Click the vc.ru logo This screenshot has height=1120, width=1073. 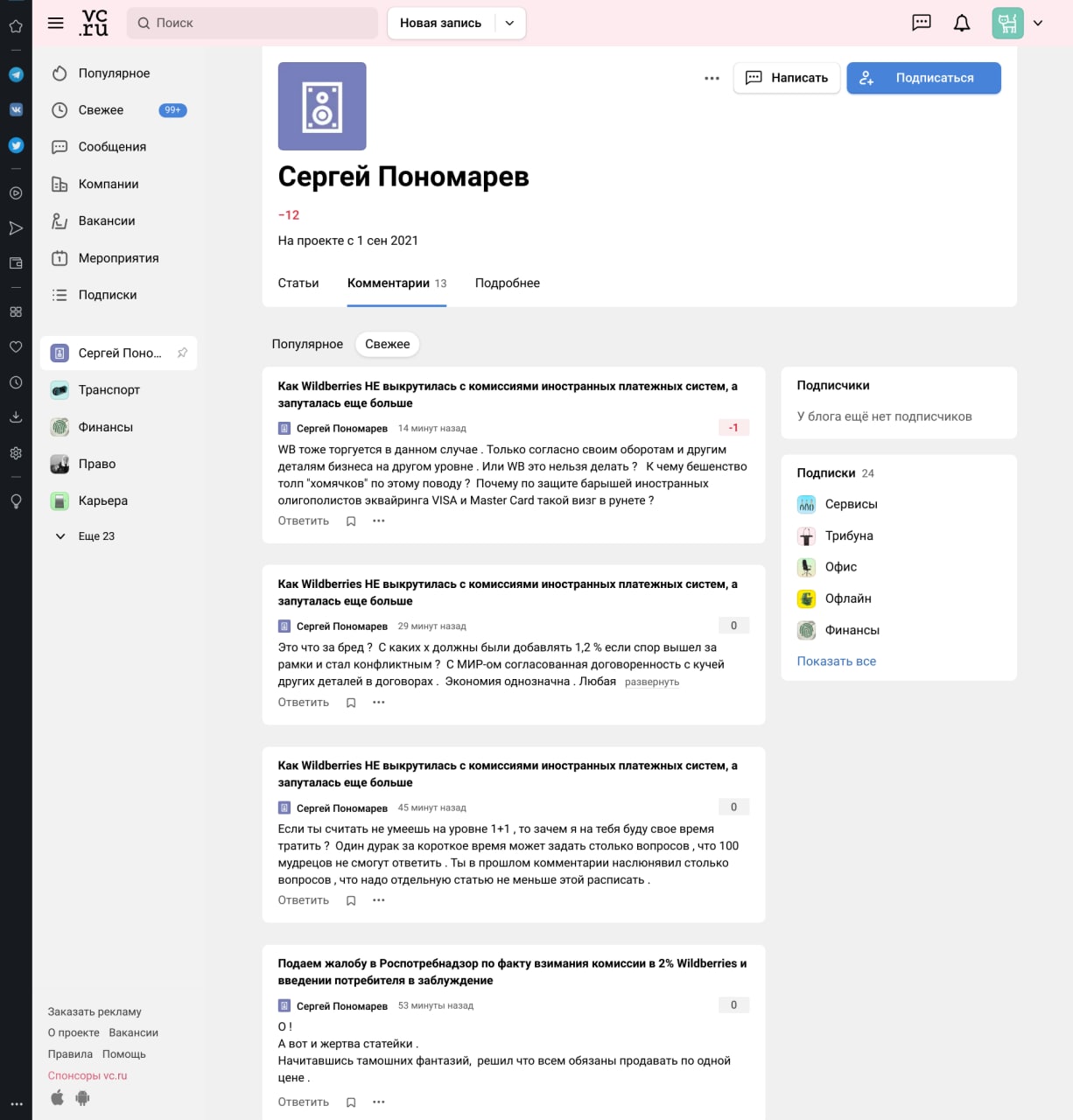(x=94, y=23)
